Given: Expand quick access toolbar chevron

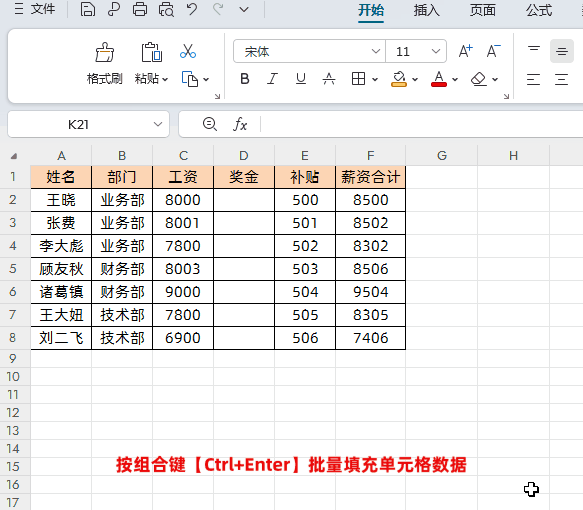Looking at the screenshot, I should click(244, 9).
